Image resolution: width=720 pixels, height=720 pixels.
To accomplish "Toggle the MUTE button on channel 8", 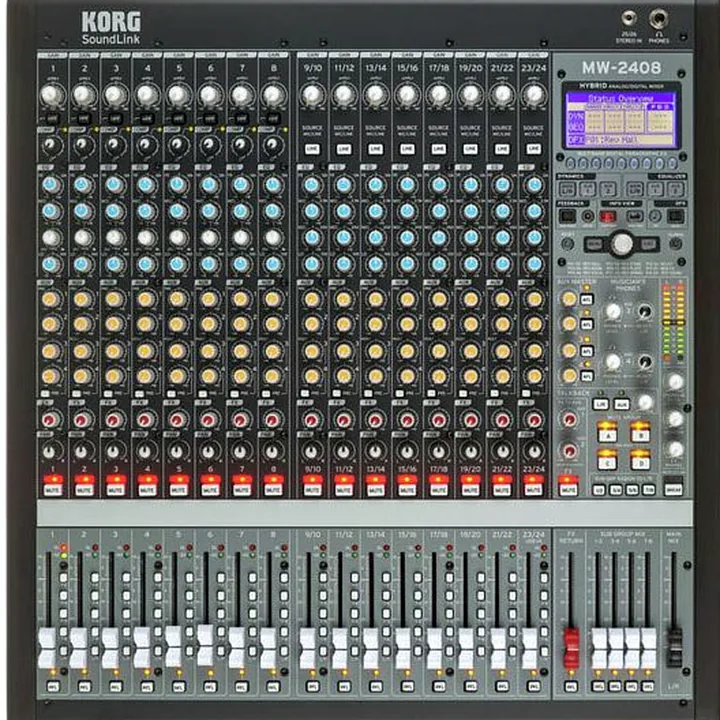I will coord(273,485).
